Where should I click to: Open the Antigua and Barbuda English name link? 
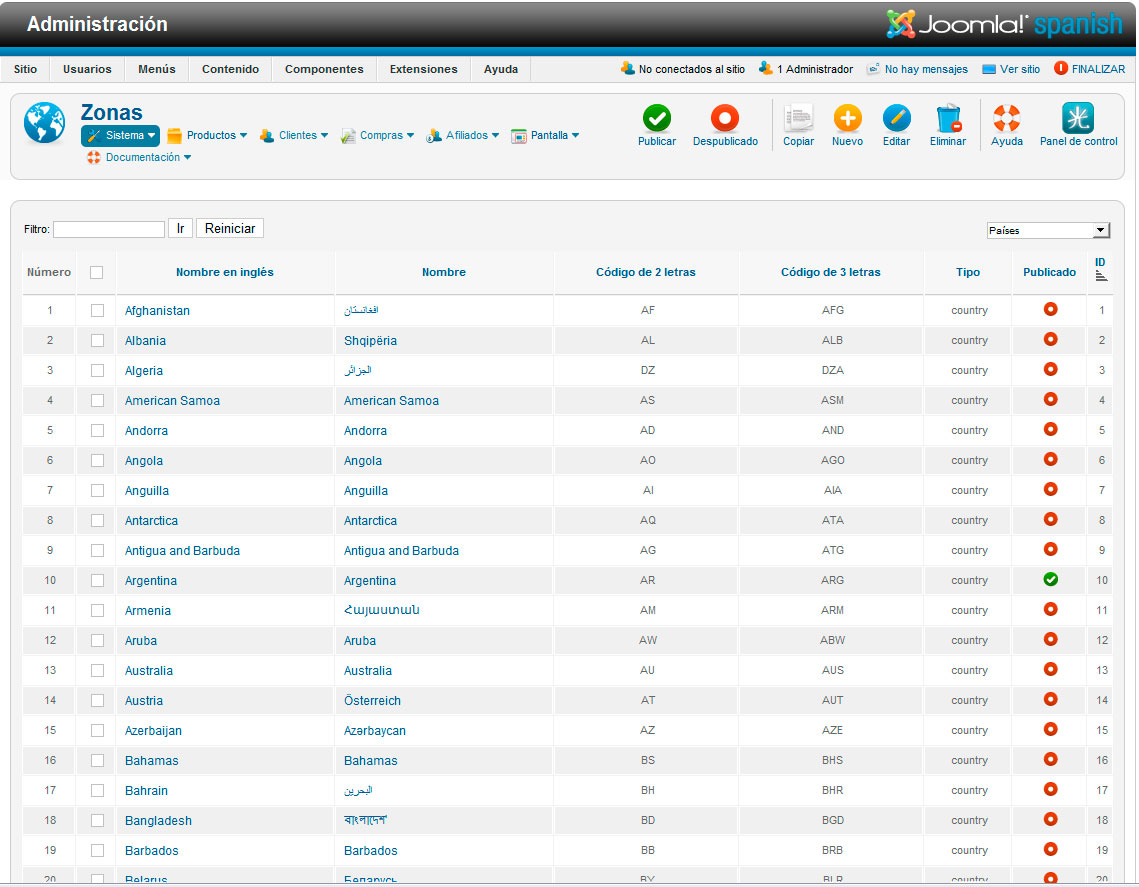pyautogui.click(x=182, y=551)
